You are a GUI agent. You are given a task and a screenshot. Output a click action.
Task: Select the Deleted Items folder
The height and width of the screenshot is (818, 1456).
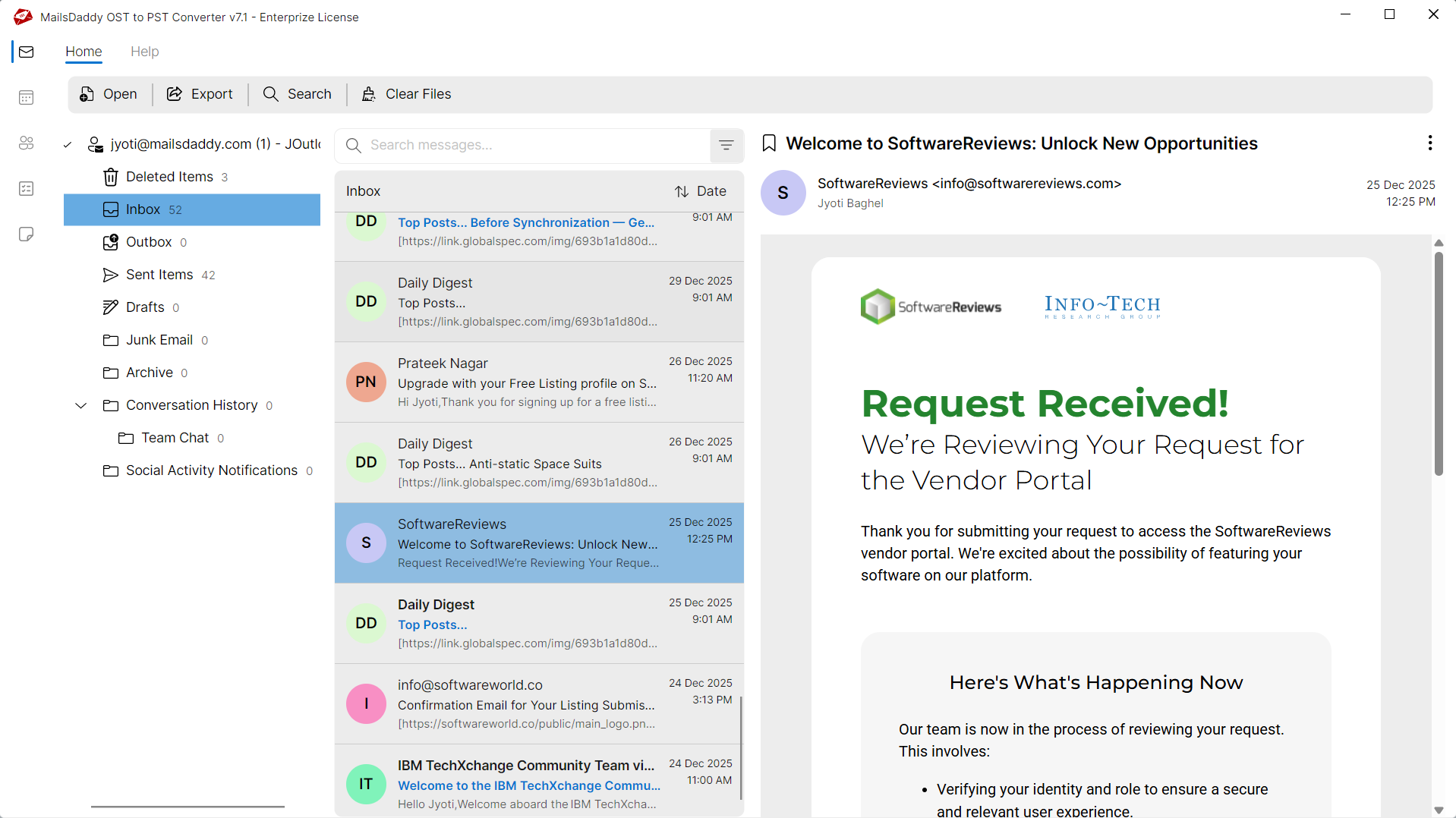coord(192,177)
